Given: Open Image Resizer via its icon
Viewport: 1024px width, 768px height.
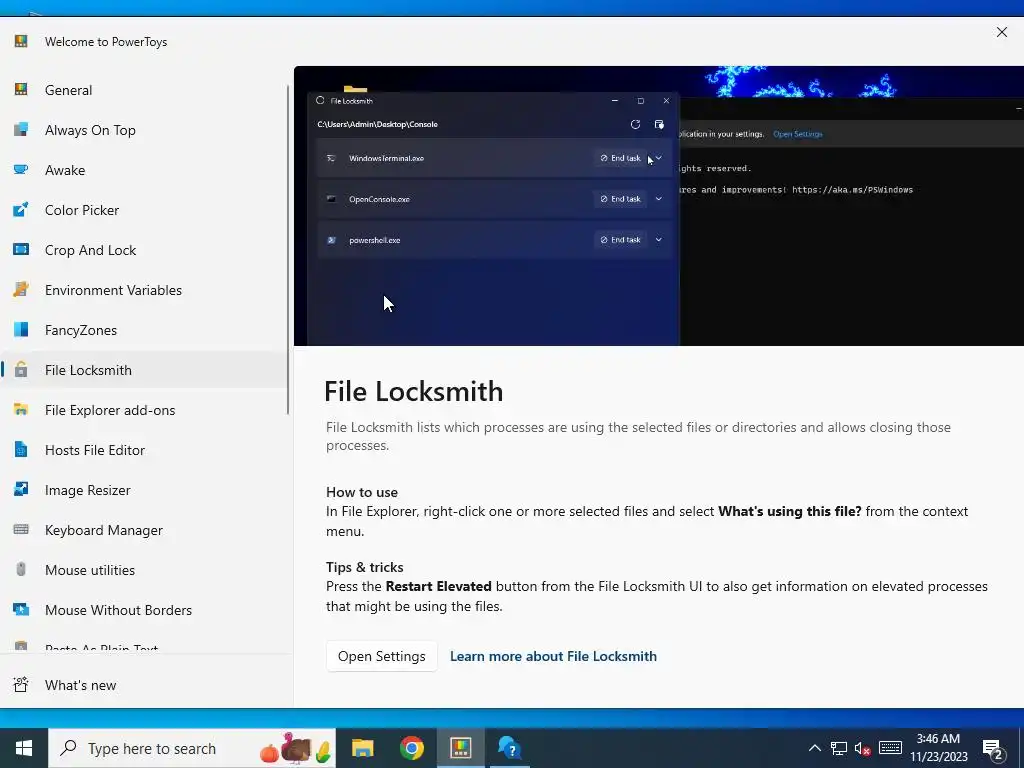Looking at the screenshot, I should (21, 489).
